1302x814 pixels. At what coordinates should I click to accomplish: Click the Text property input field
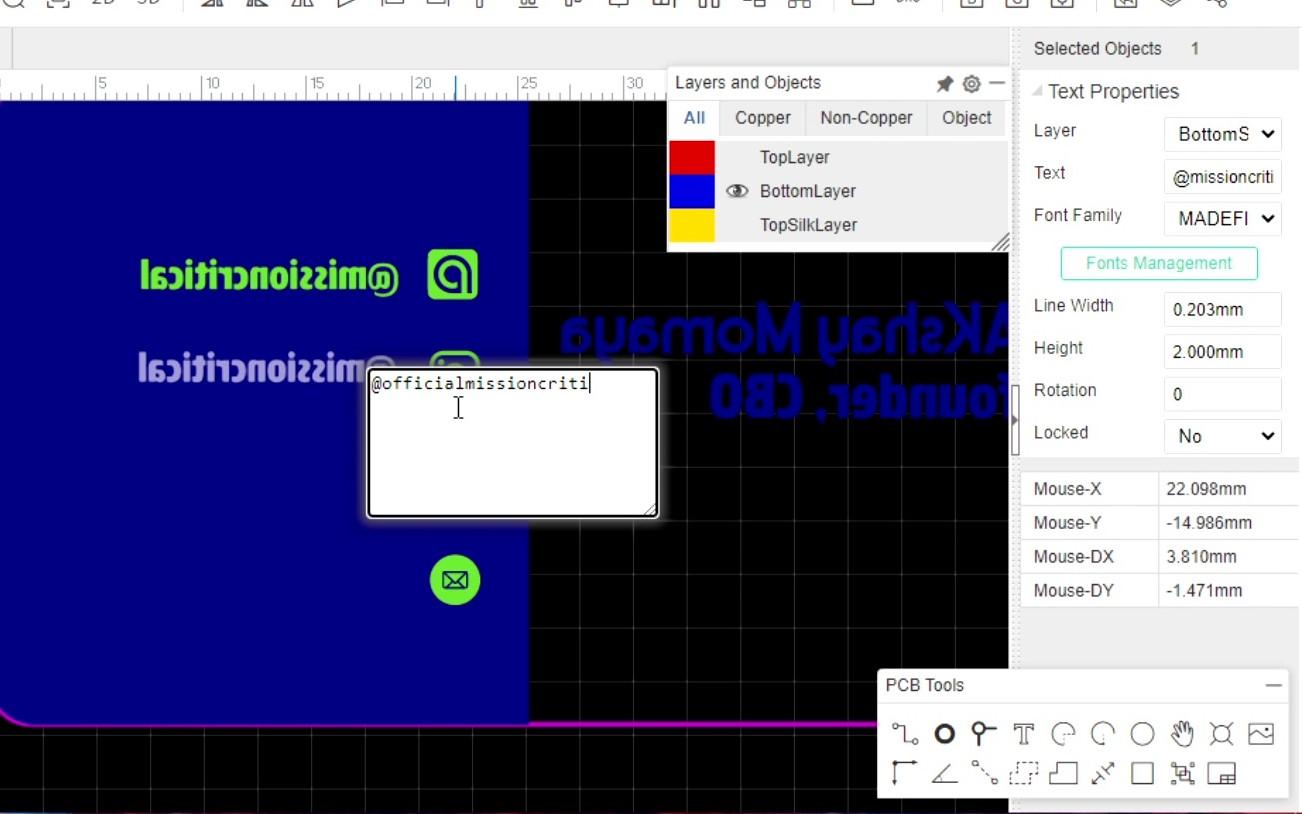pos(1223,177)
